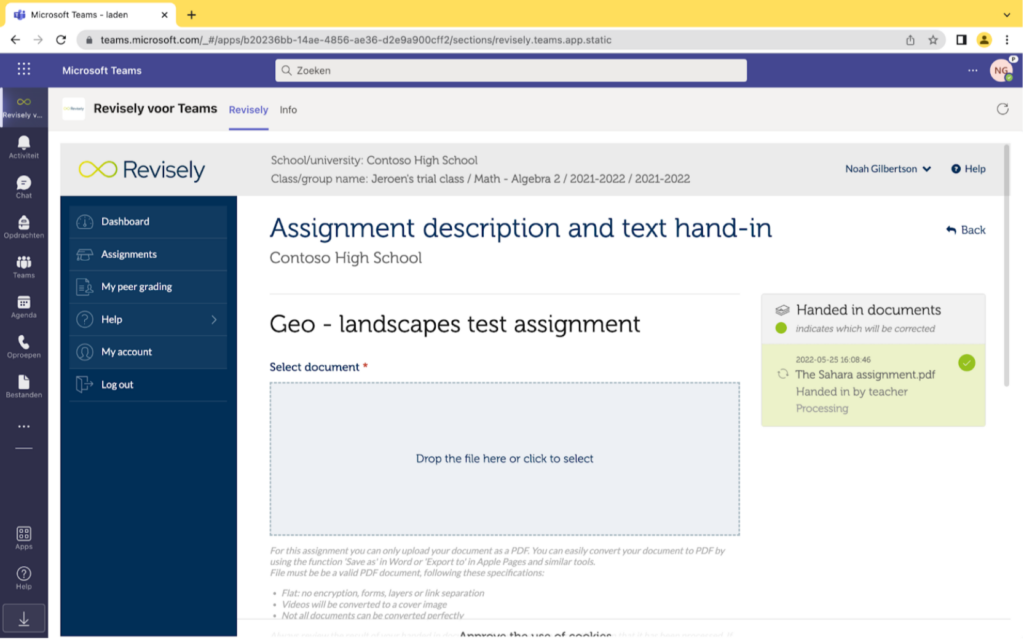
Task: Toggle the green checkmark on Sahara assignment
Action: [966, 364]
